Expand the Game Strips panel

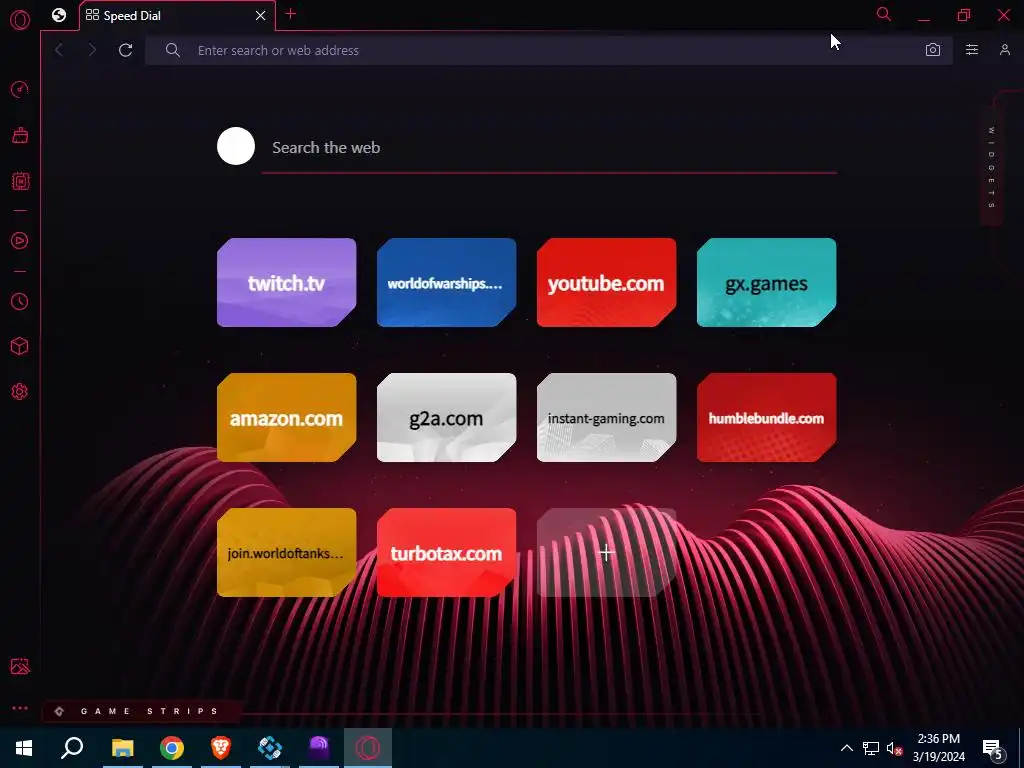pos(140,711)
